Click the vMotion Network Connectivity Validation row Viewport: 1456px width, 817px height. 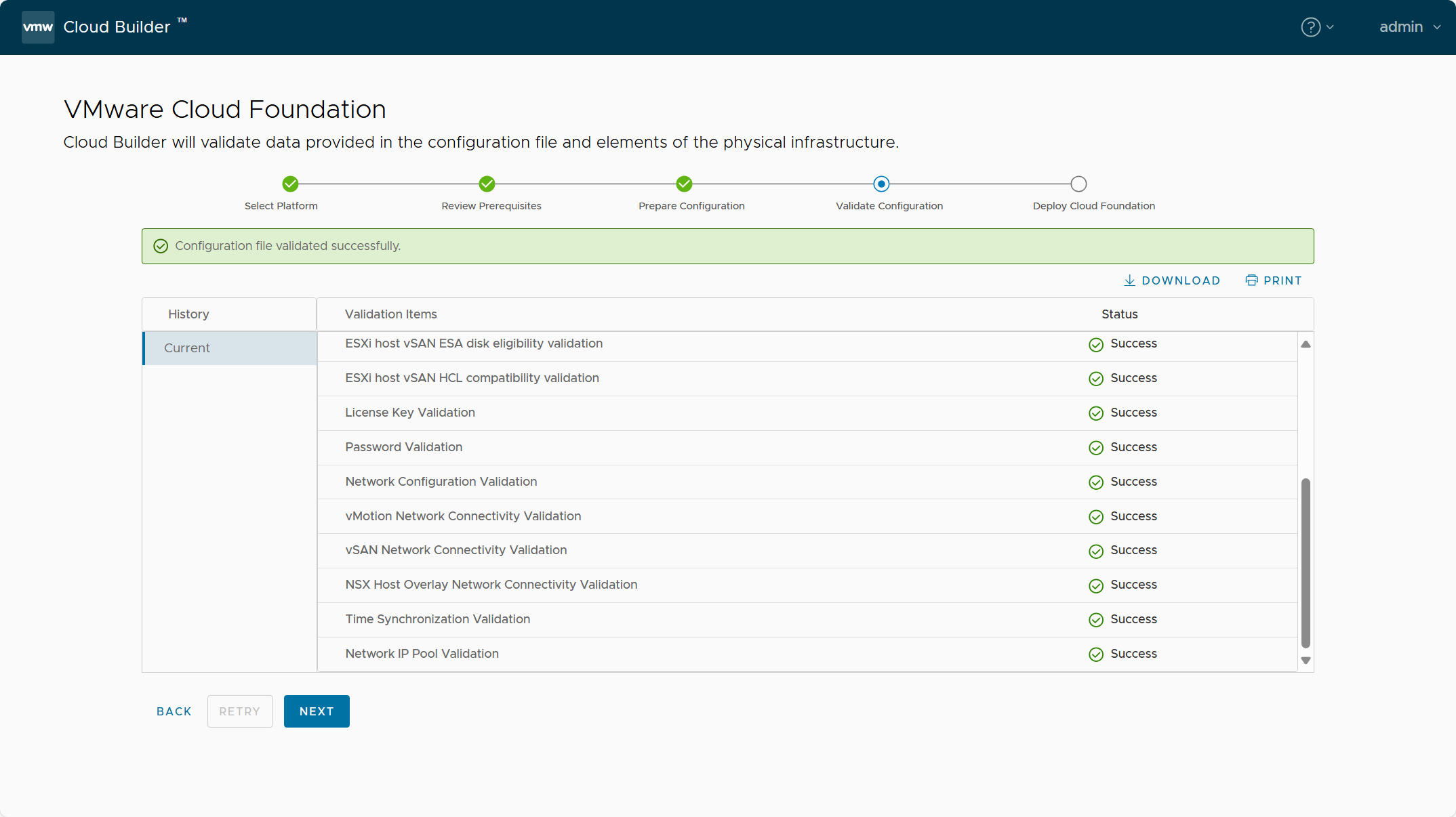click(807, 517)
